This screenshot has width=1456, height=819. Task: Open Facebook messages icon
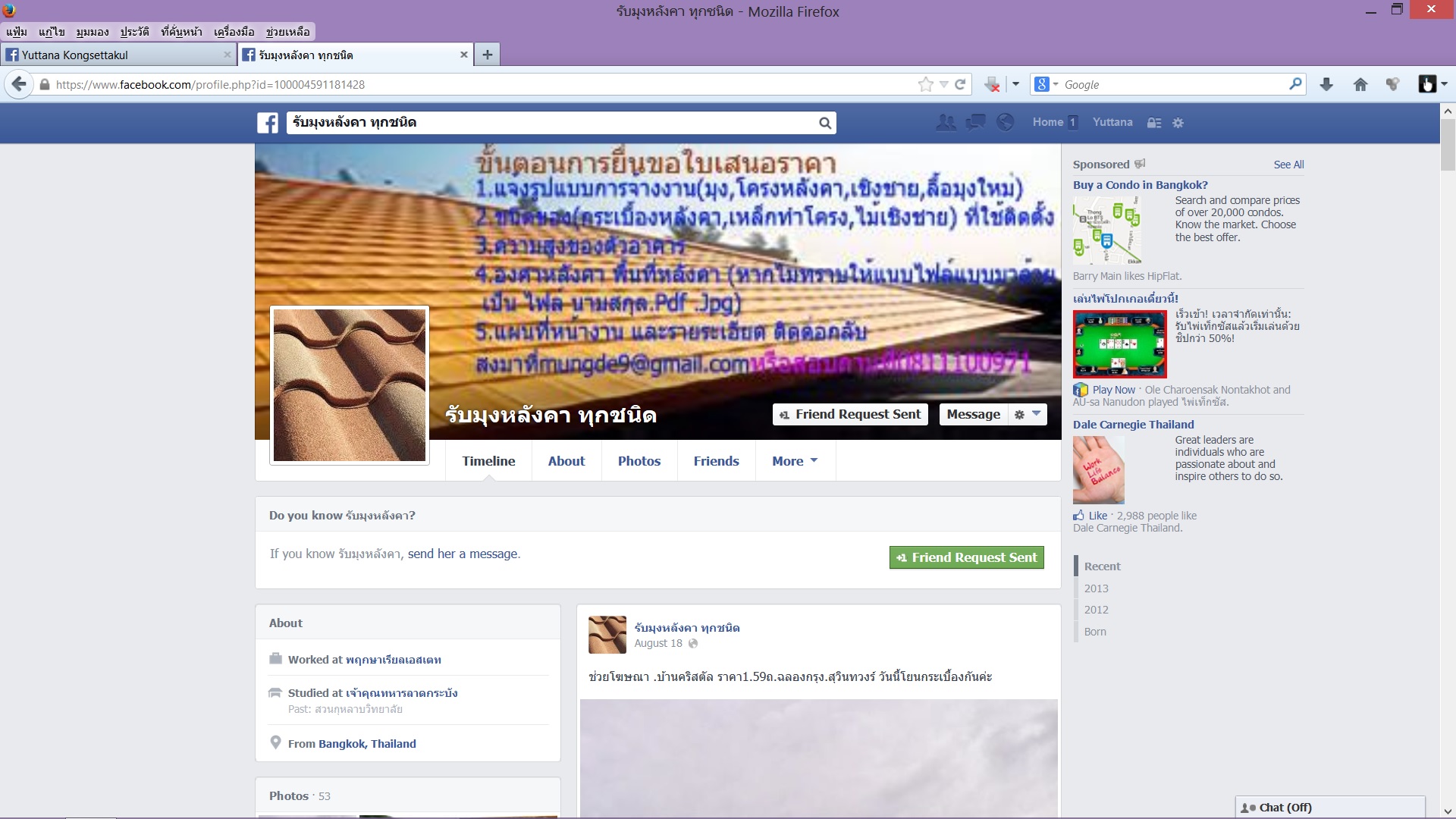pos(975,122)
